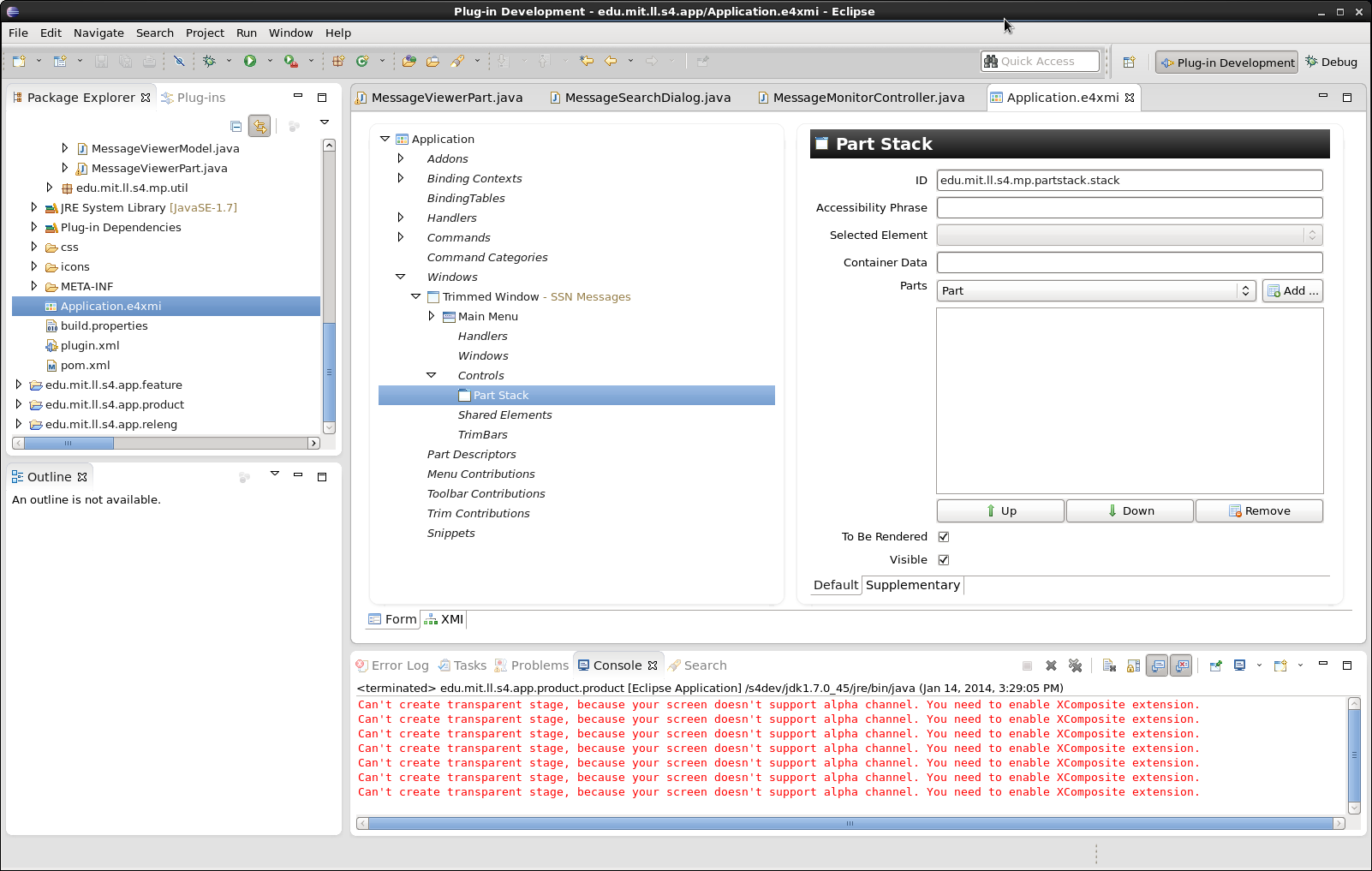Click the Last Edit Location arrow icon
The image size is (1372, 871).
587,61
